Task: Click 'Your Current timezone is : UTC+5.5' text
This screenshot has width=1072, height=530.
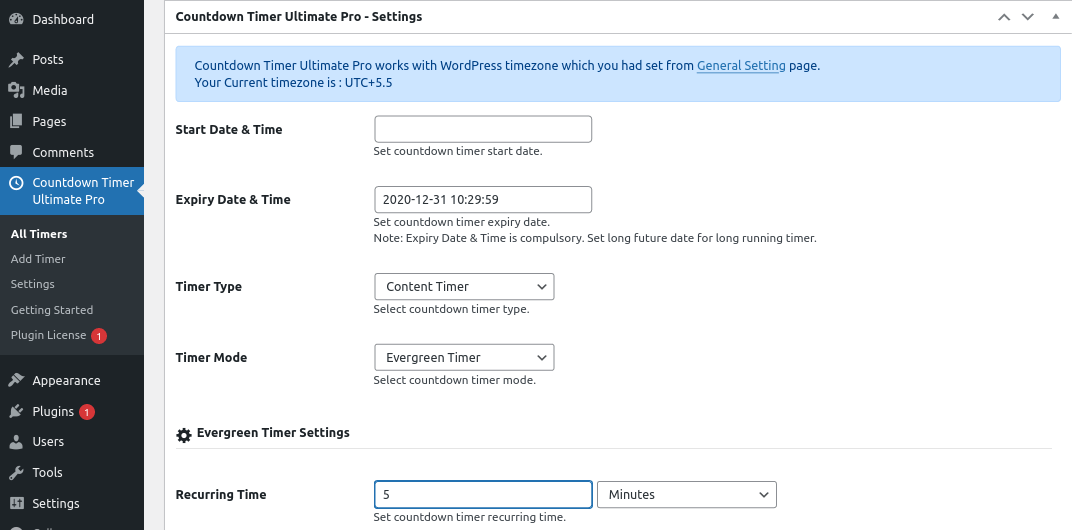Action: pyautogui.click(x=293, y=83)
